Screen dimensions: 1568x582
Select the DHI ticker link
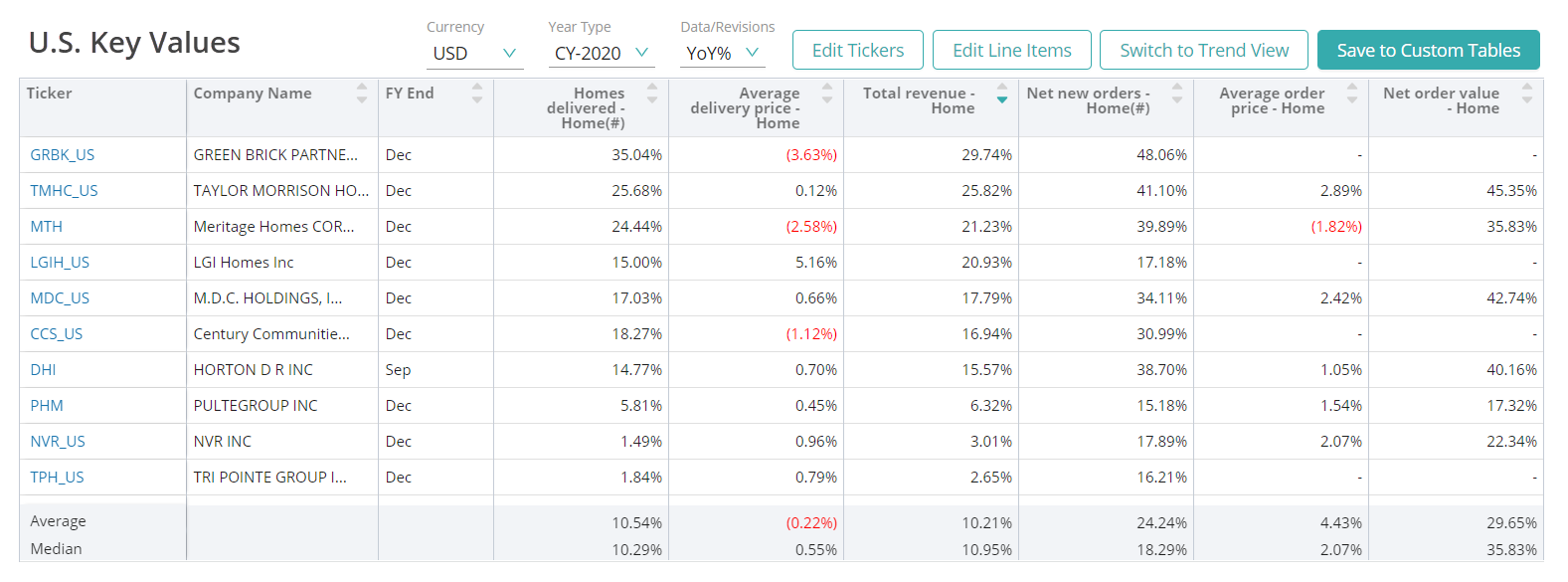43,370
